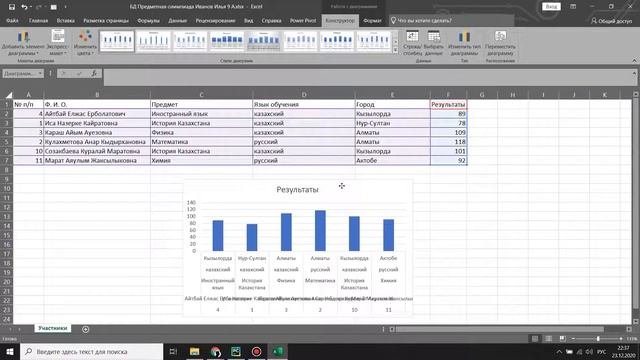This screenshot has width=640, height=360.
Task: Click the Insert Function fx icon
Action: click(x=94, y=73)
